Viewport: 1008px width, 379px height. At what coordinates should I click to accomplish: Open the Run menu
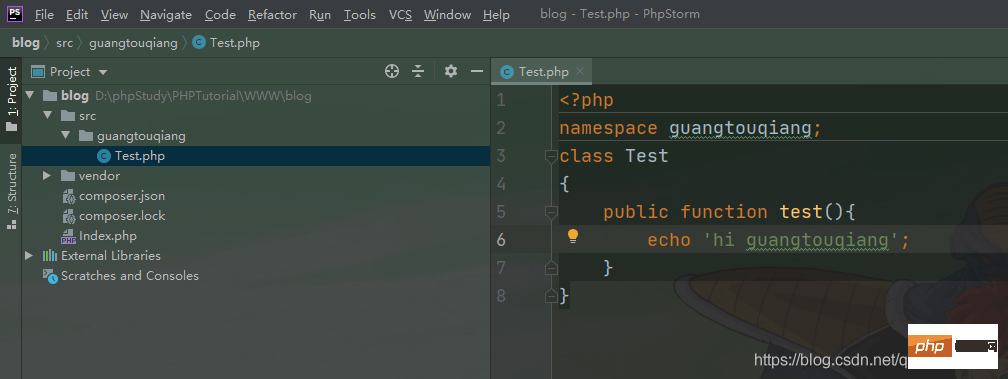point(320,14)
